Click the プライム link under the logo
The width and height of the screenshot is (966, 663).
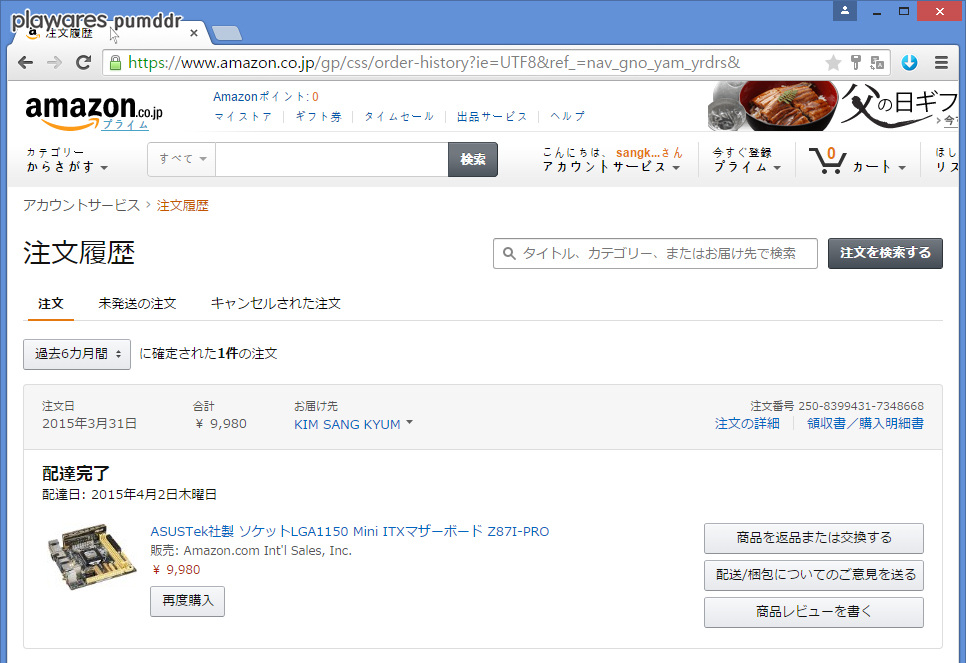pyautogui.click(x=125, y=124)
